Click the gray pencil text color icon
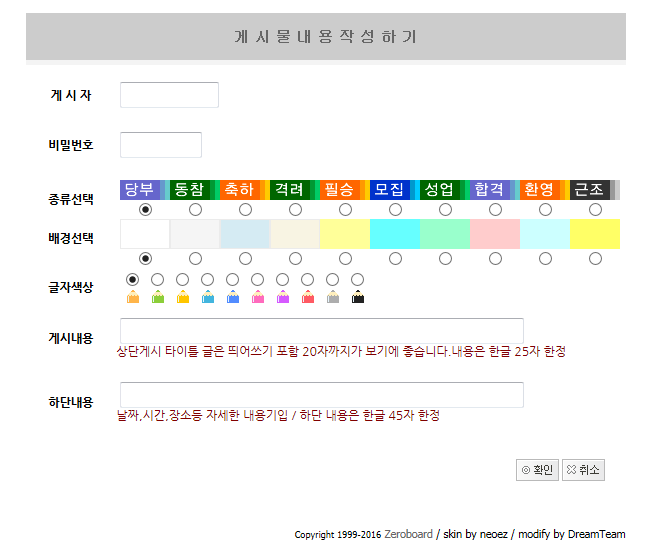The width and height of the screenshot is (648, 546). [x=333, y=297]
